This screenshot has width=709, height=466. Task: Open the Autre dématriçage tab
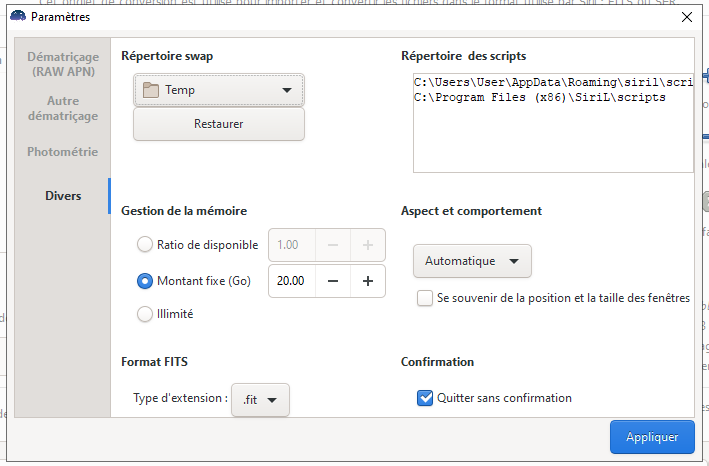[x=62, y=108]
